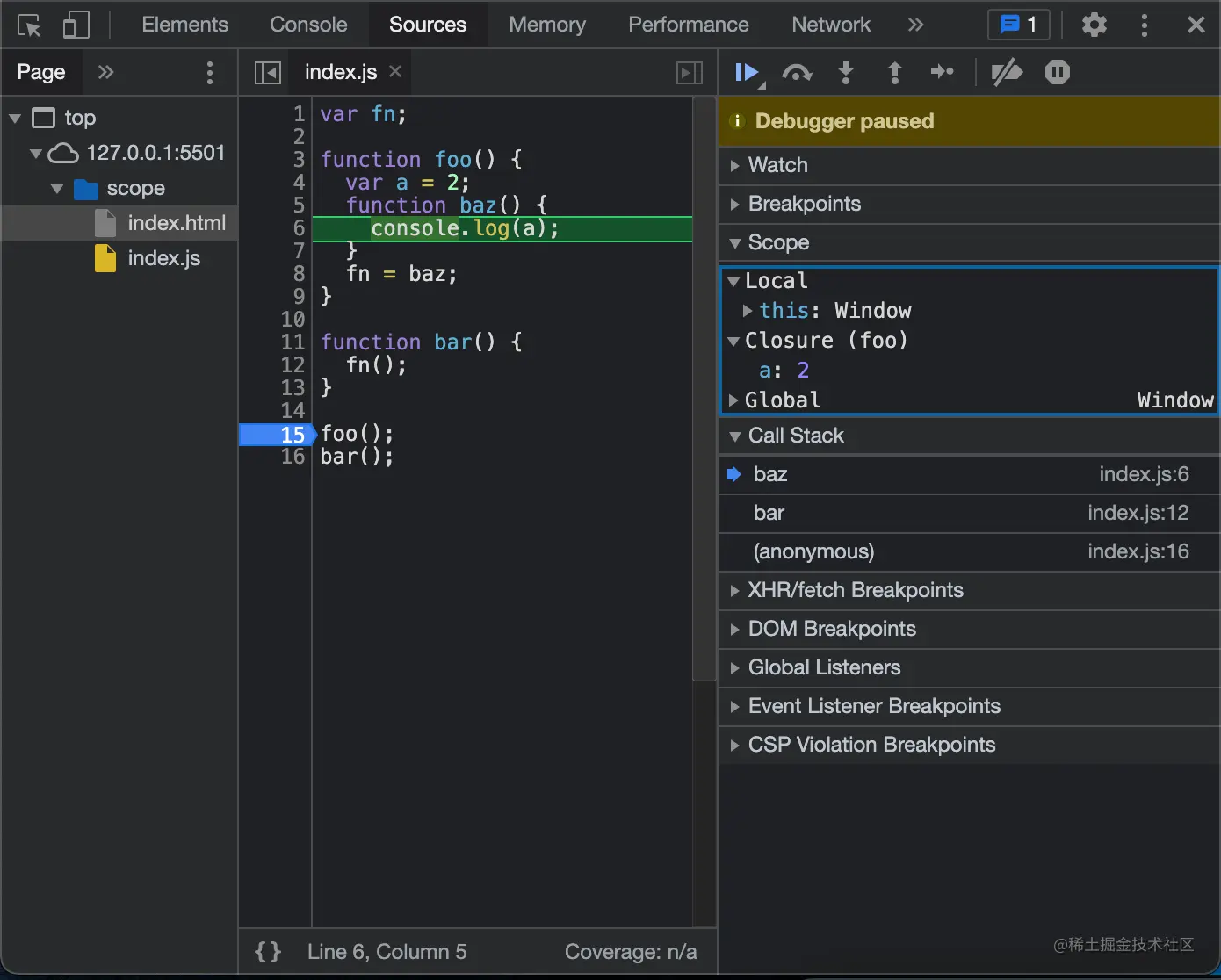Toggle pause on exceptions
Screen dimensions: 1221x980
click(x=1058, y=73)
